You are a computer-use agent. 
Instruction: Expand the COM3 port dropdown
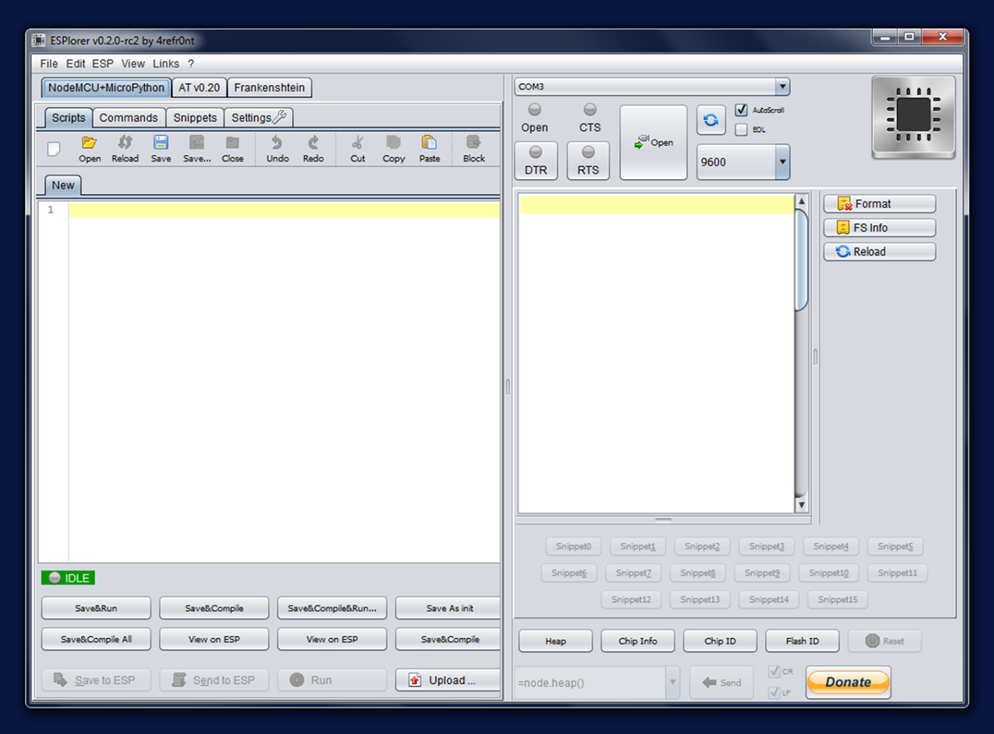tap(782, 87)
